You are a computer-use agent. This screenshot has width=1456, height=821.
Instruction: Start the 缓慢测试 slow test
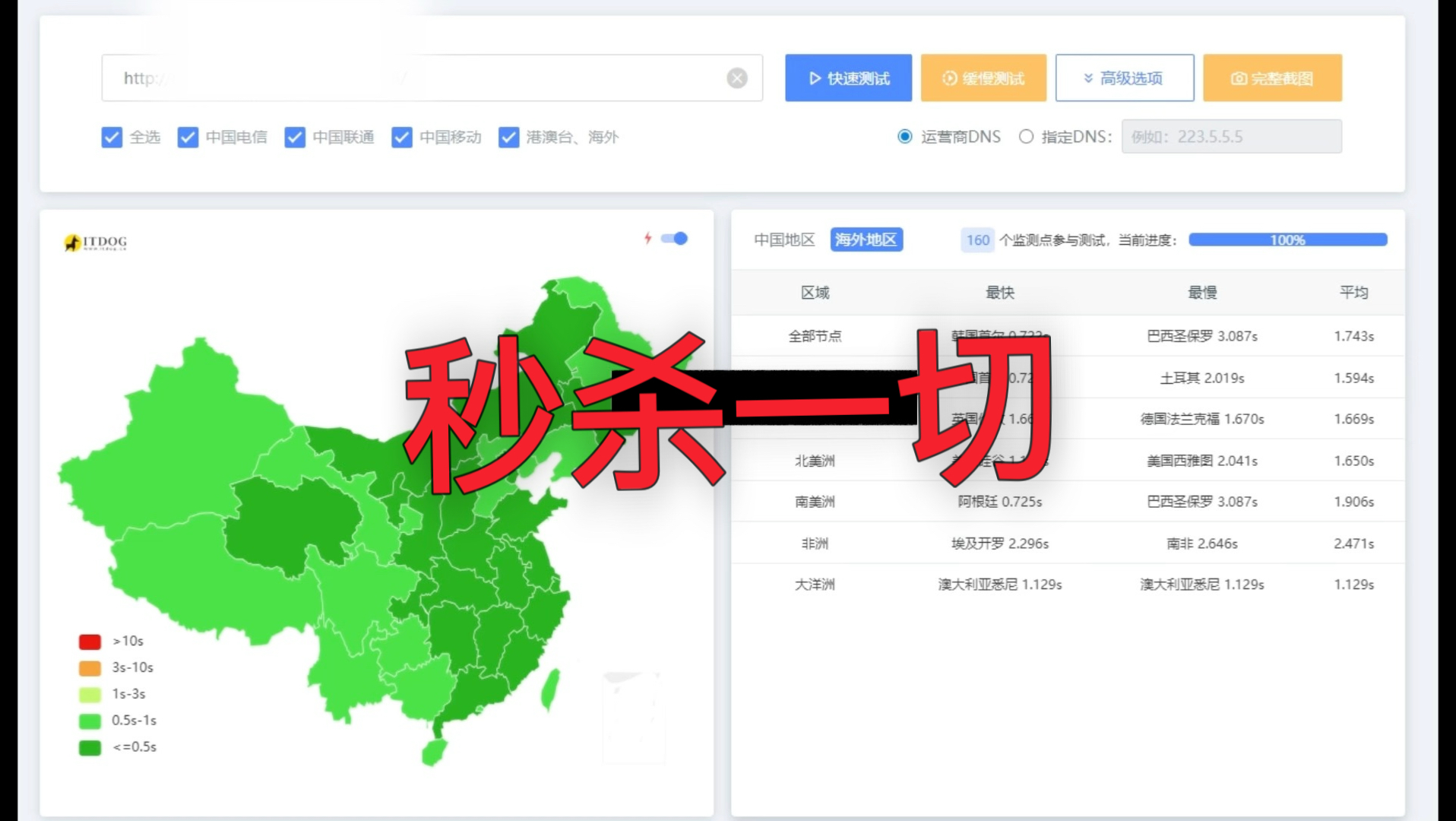pyautogui.click(x=983, y=78)
